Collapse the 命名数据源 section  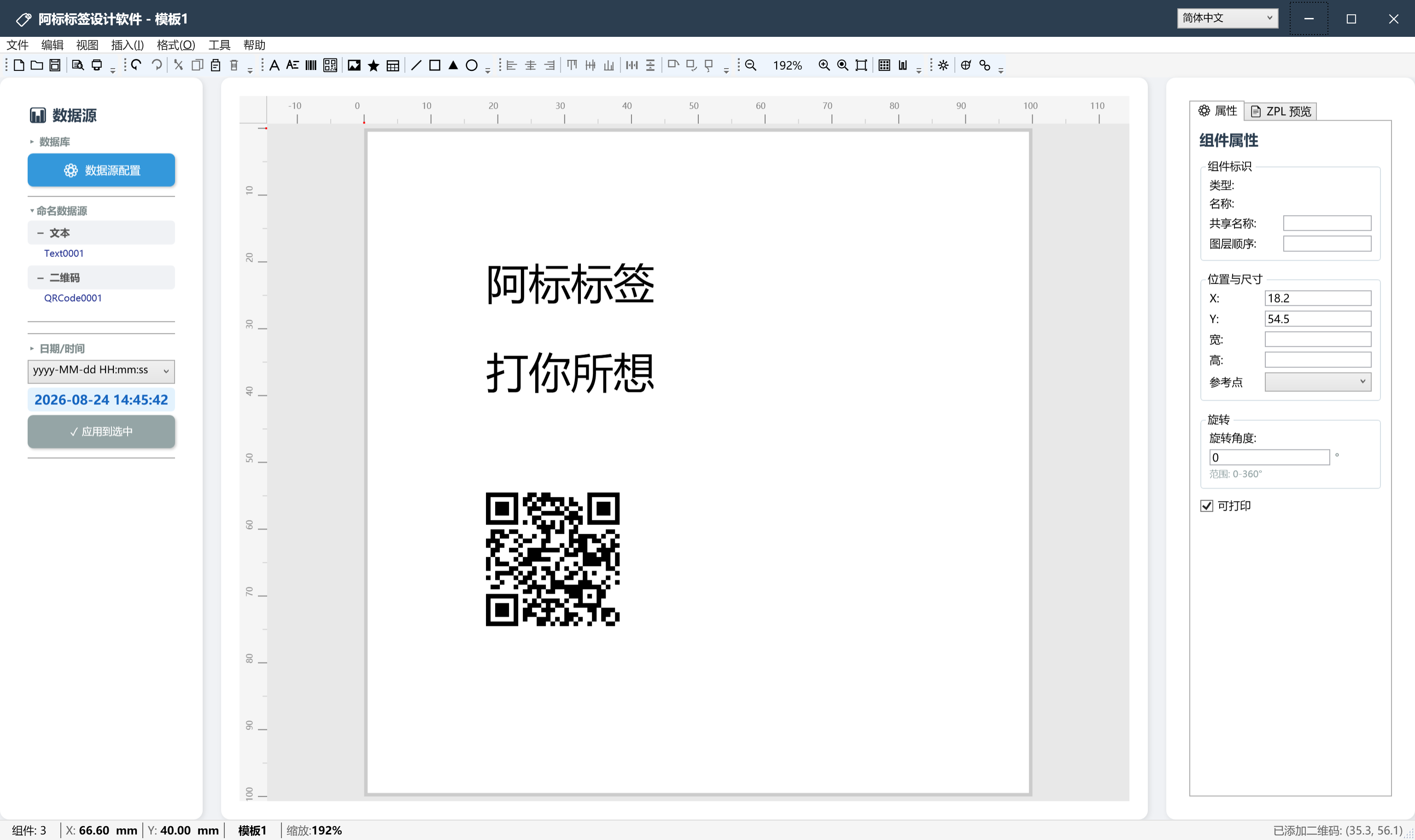point(32,210)
